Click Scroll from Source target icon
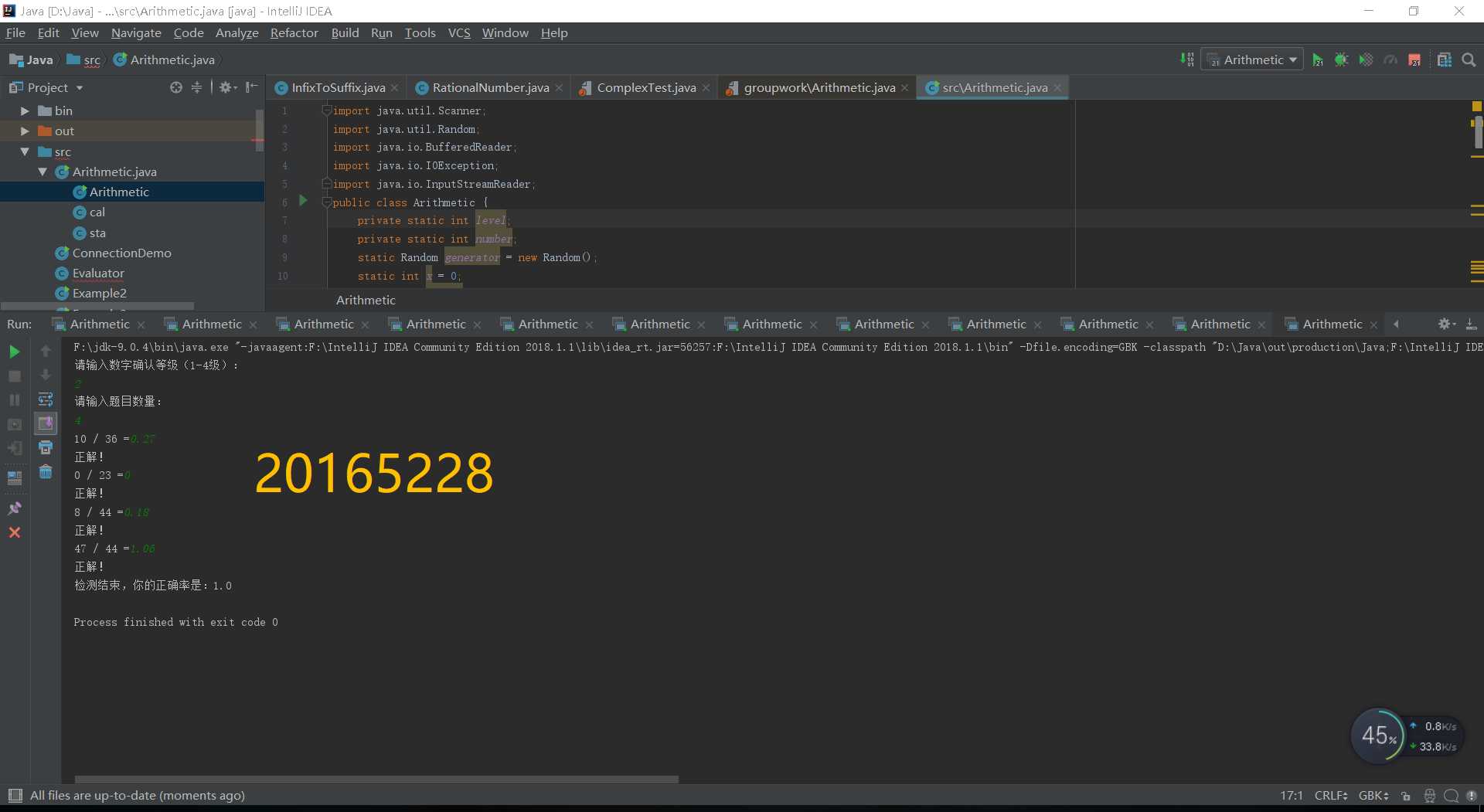1484x812 pixels. point(176,87)
